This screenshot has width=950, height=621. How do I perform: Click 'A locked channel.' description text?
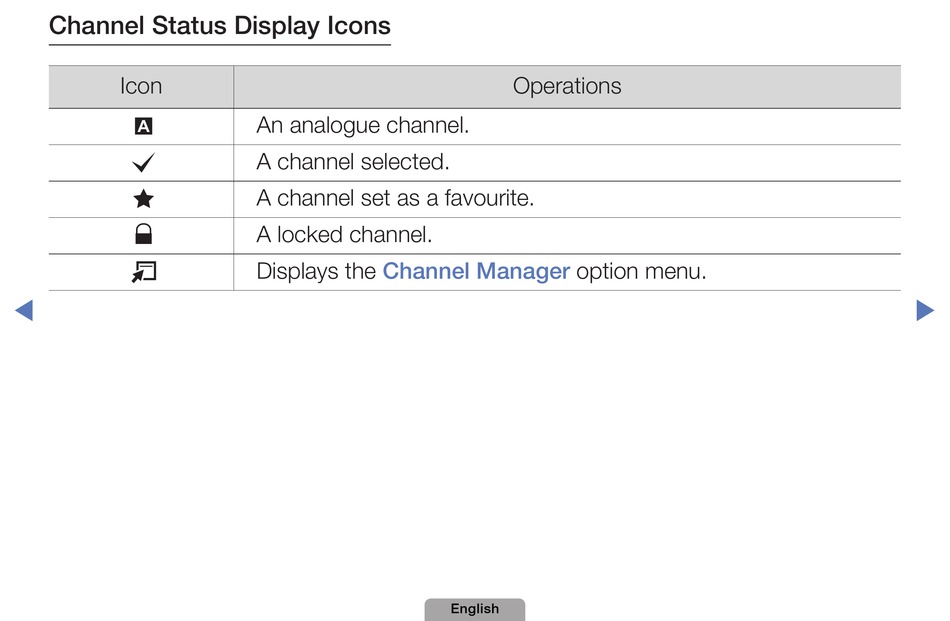(345, 234)
